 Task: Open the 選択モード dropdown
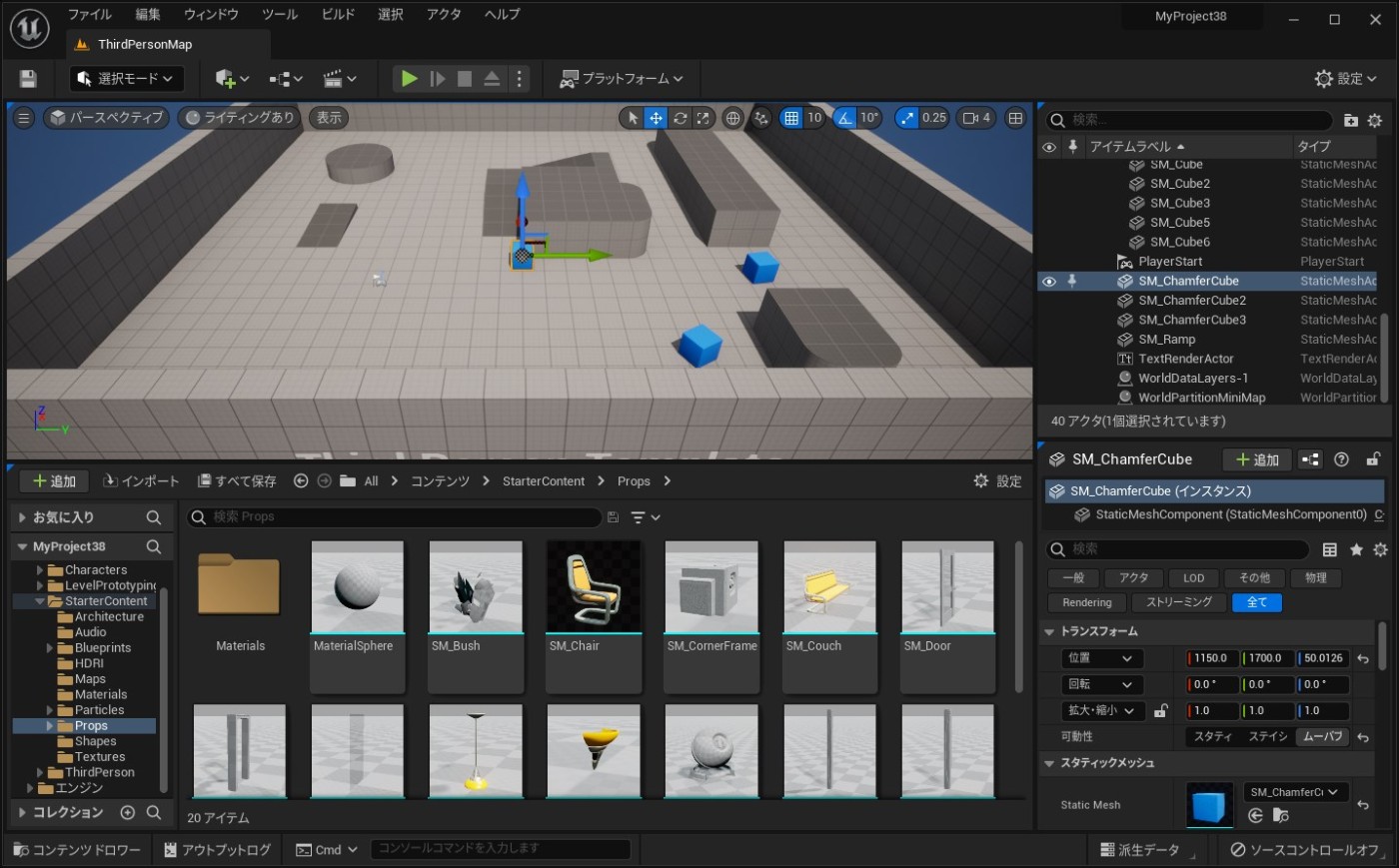point(126,79)
